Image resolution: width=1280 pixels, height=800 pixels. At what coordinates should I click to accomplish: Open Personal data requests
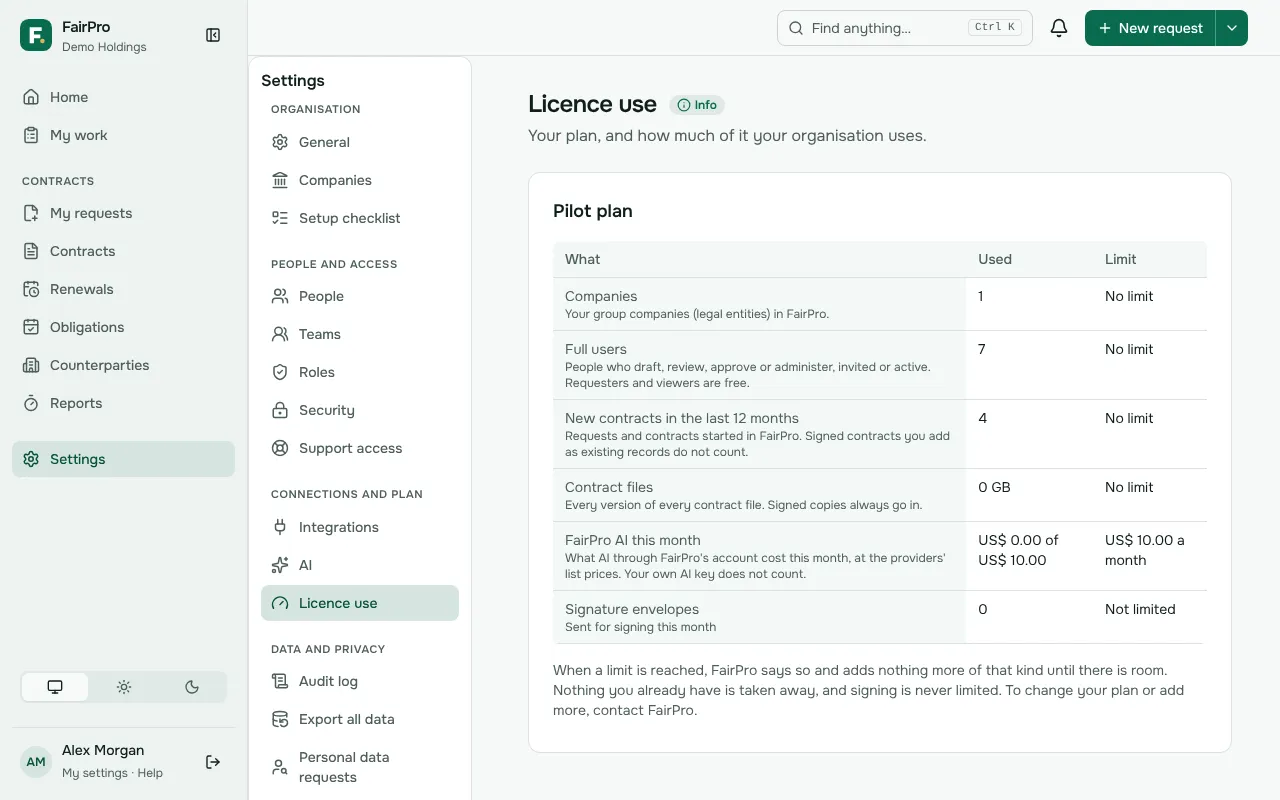[x=360, y=767]
